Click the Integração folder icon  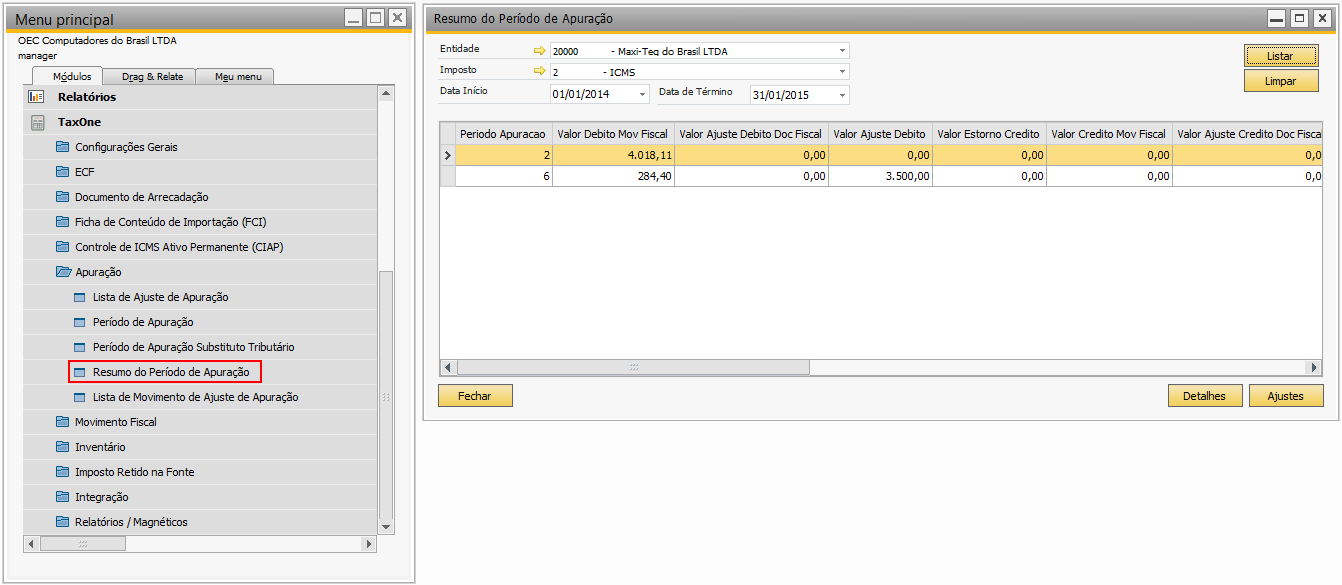click(x=63, y=497)
